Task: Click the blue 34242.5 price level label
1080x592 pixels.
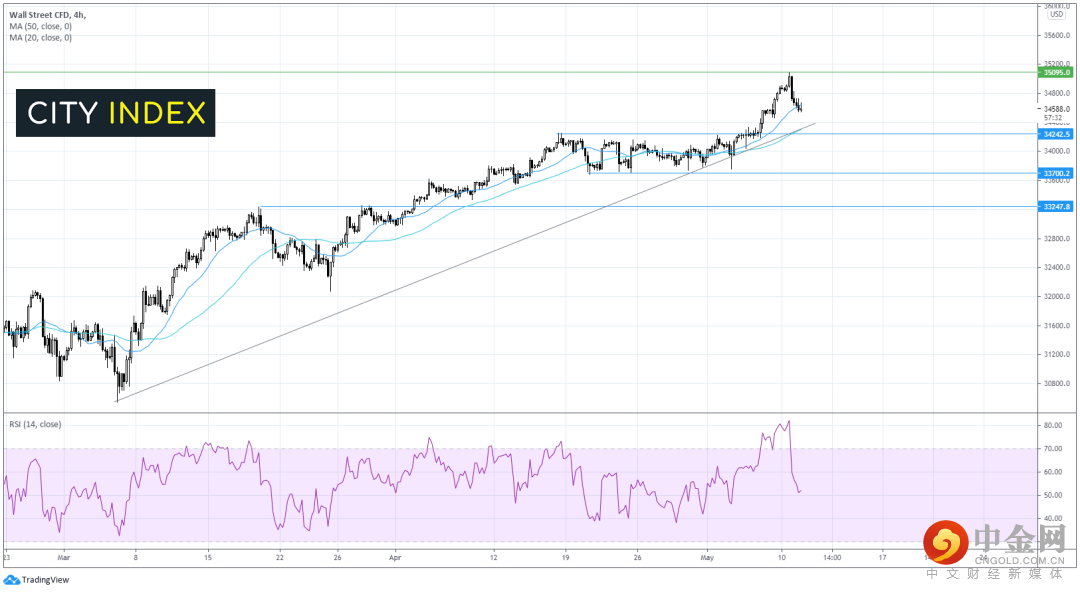Action: pos(1056,134)
